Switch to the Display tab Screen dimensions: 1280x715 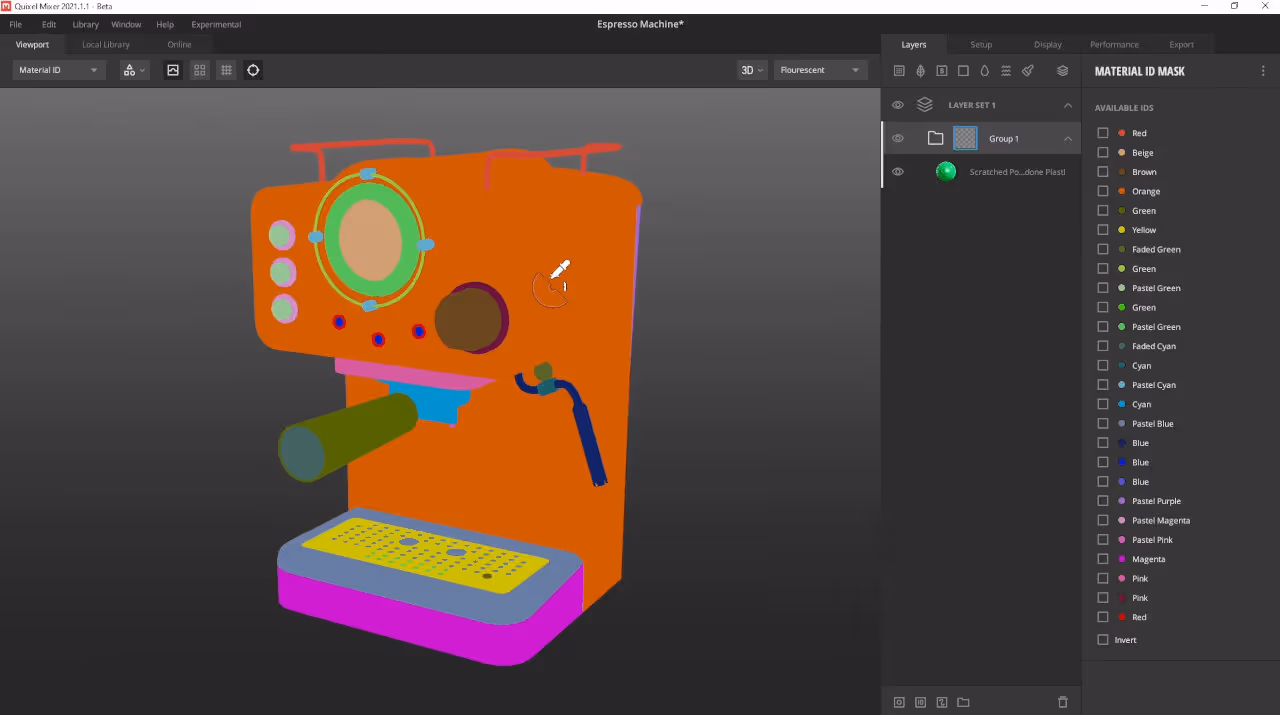tap(1048, 44)
